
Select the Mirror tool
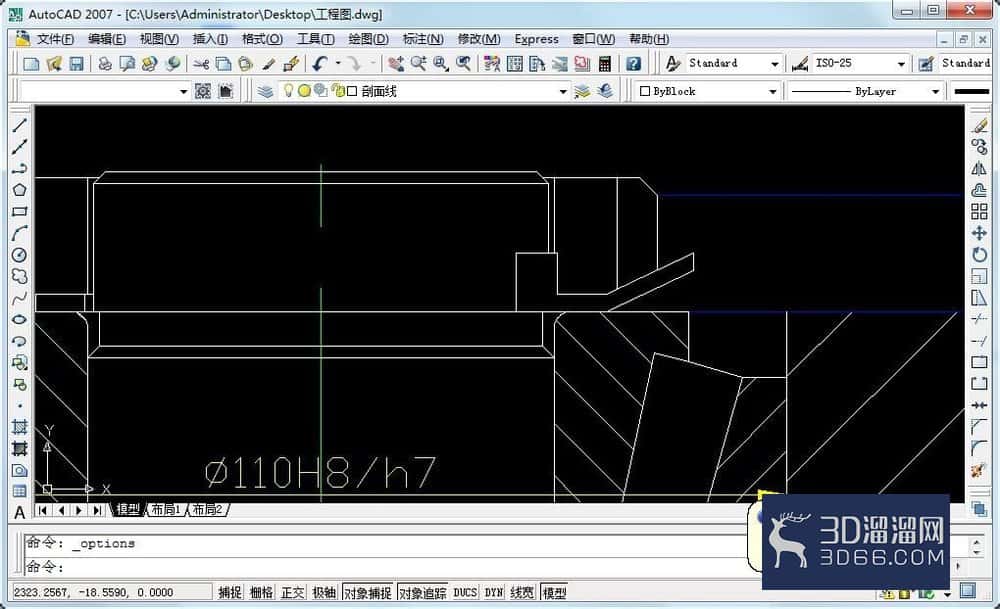(x=979, y=169)
